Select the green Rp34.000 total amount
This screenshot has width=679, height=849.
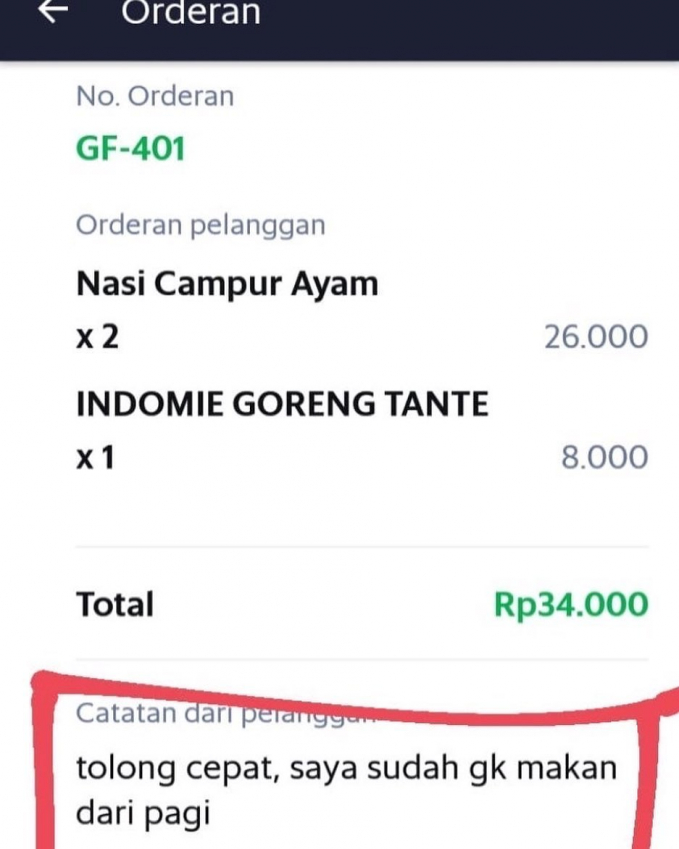point(570,604)
